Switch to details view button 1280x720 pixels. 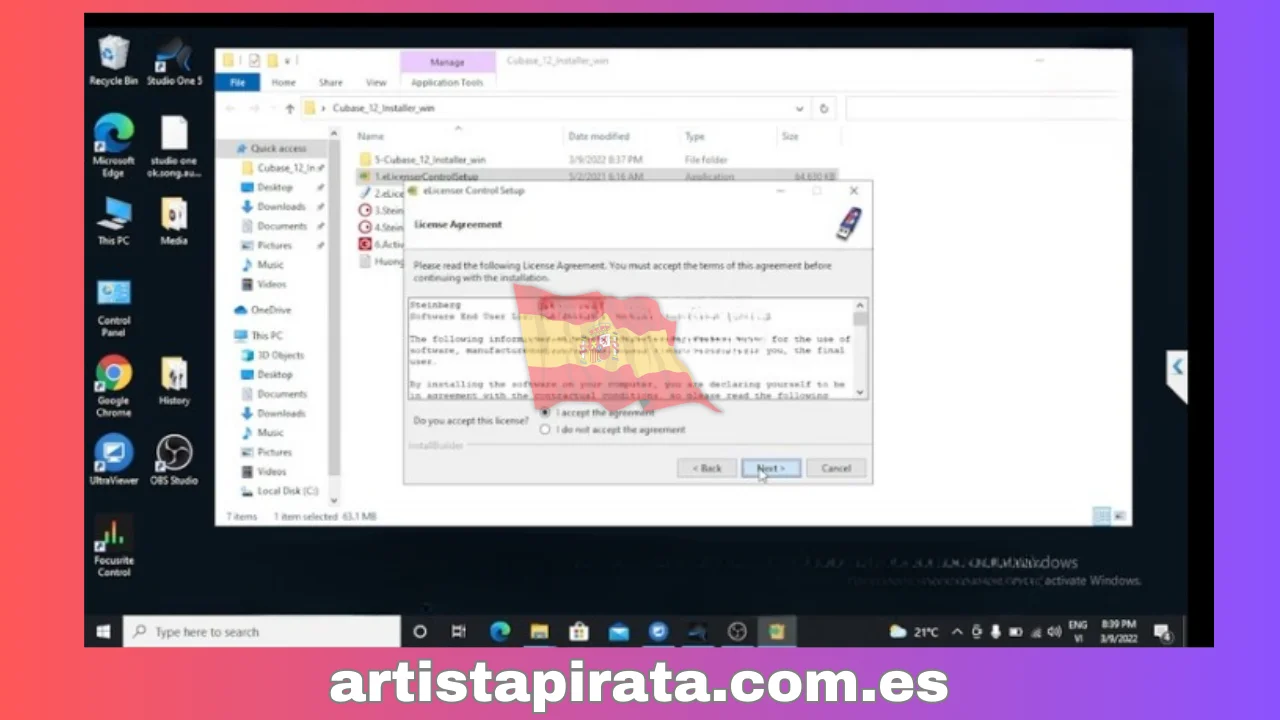[1102, 516]
